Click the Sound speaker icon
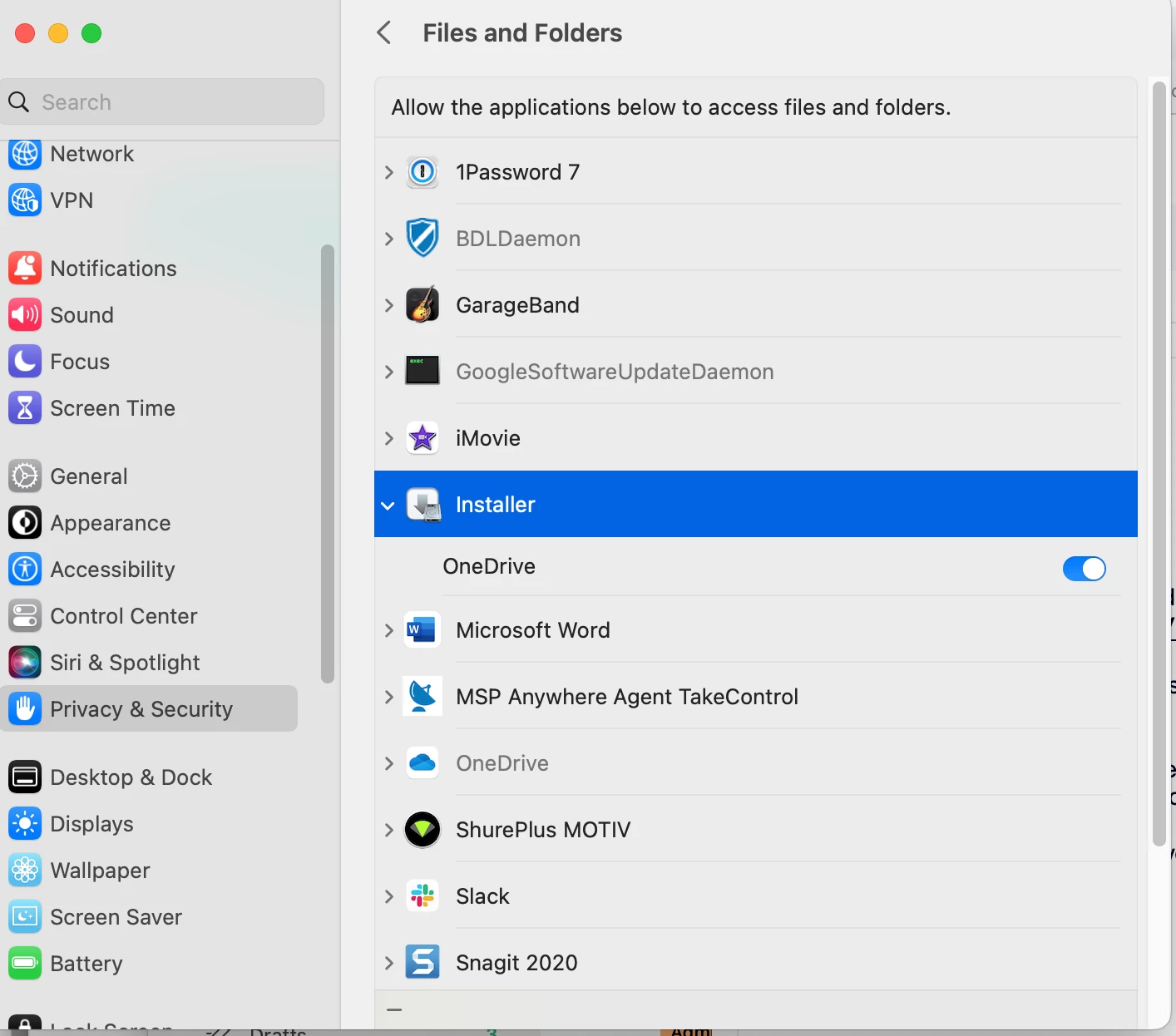The image size is (1176, 1036). tap(25, 315)
